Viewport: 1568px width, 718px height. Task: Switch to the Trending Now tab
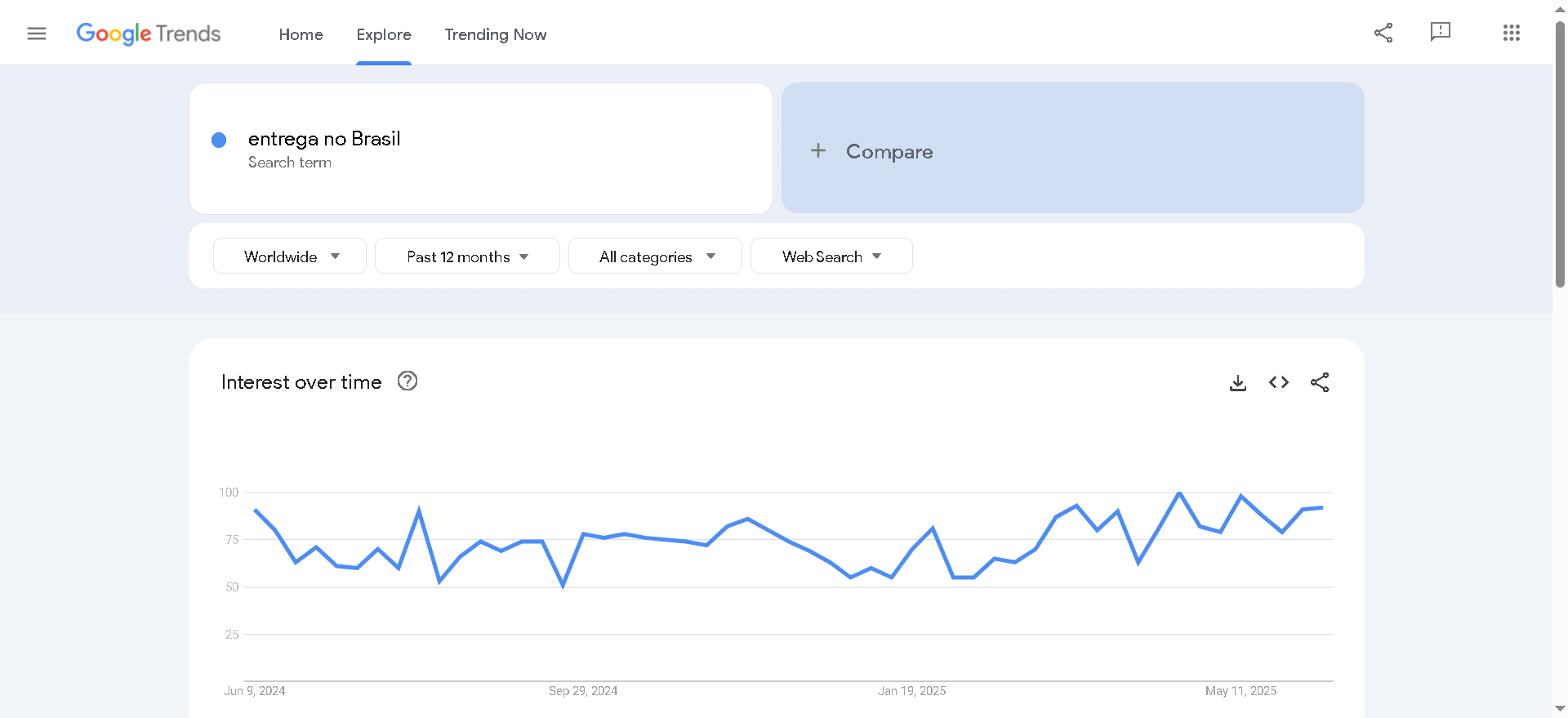(x=496, y=34)
